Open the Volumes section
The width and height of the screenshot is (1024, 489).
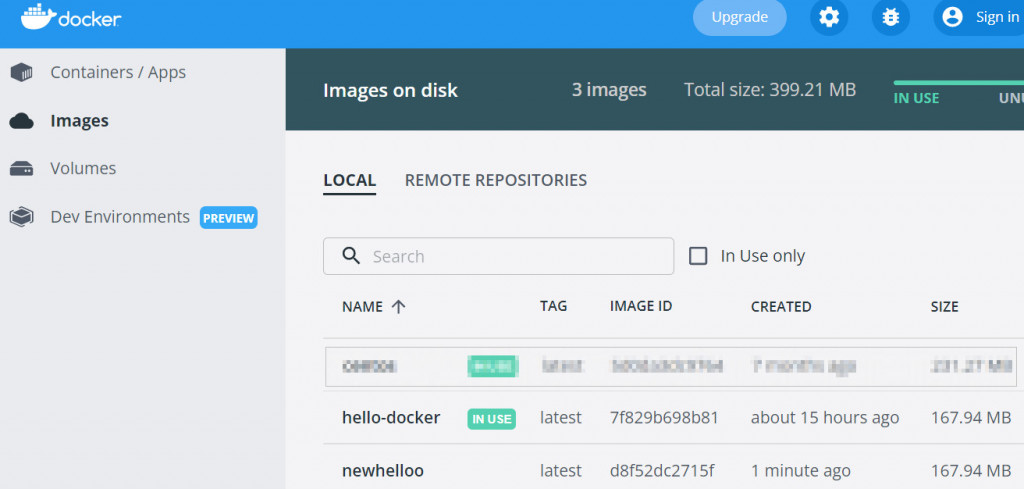83,168
